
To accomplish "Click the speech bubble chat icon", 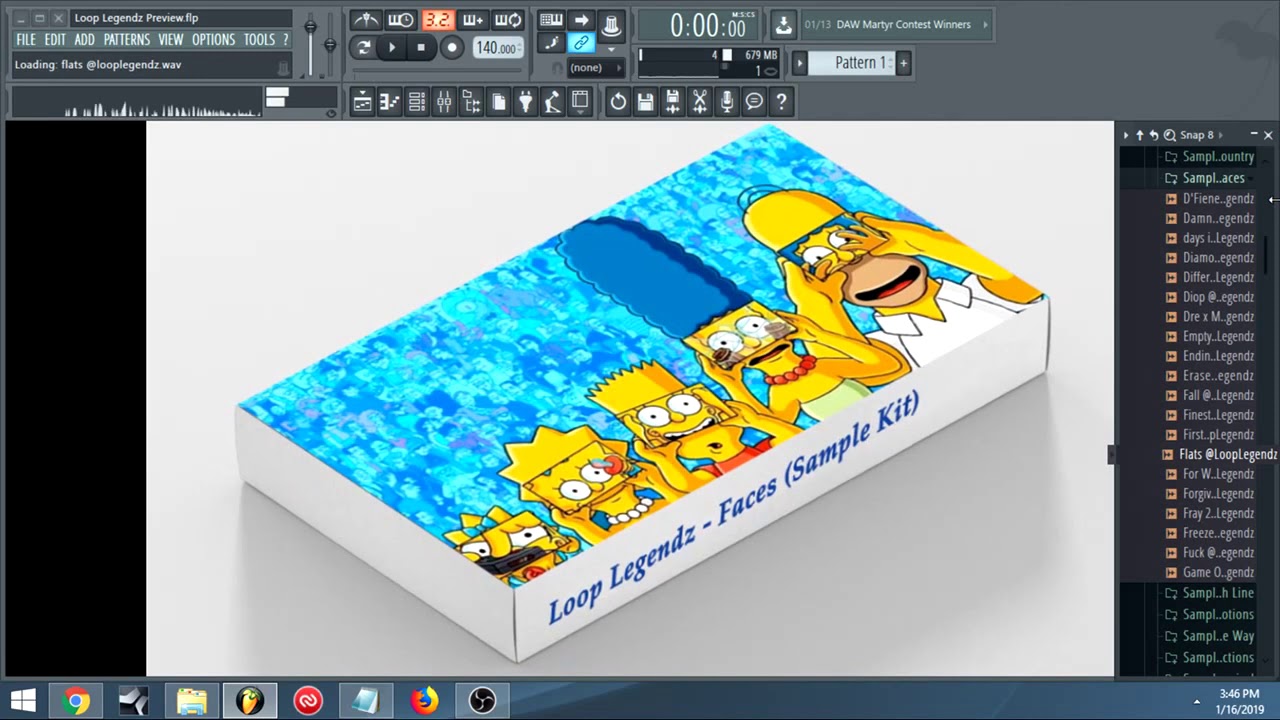I will [x=754, y=101].
